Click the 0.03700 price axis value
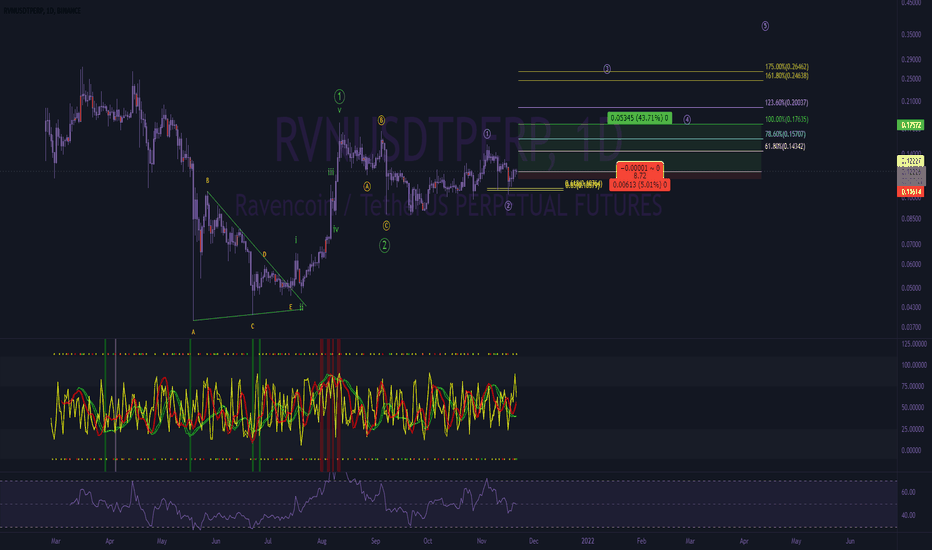Screen dimensions: 932x550 coord(911,327)
